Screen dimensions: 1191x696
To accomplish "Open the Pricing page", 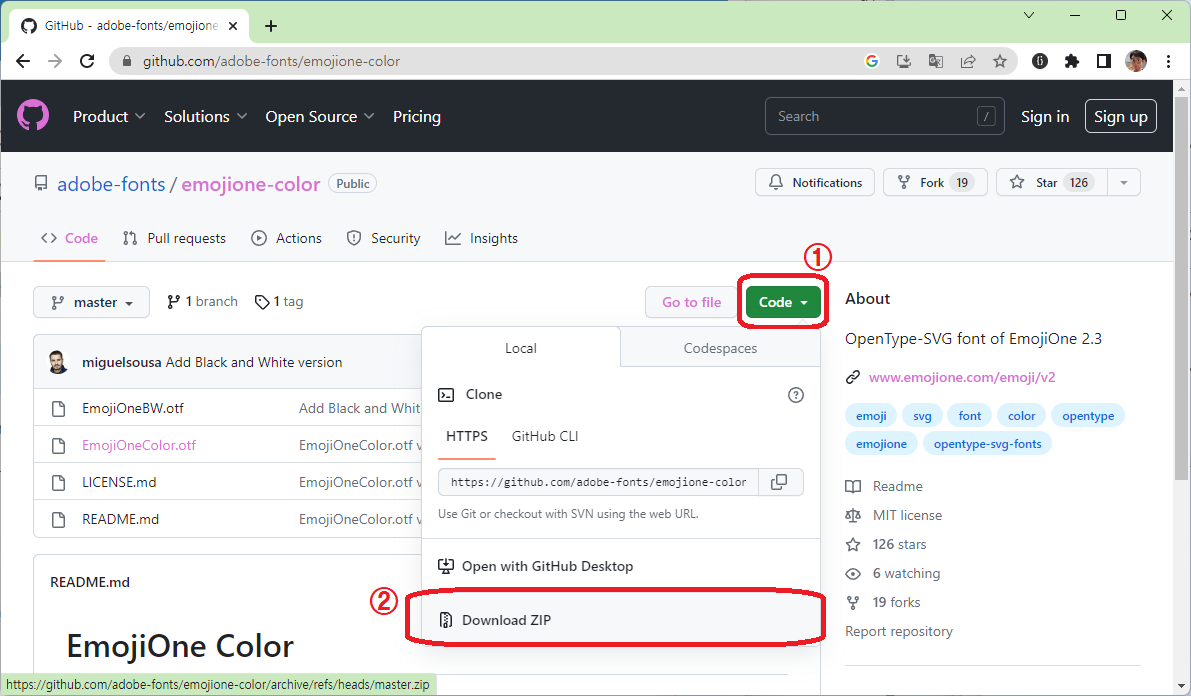I will (x=417, y=116).
